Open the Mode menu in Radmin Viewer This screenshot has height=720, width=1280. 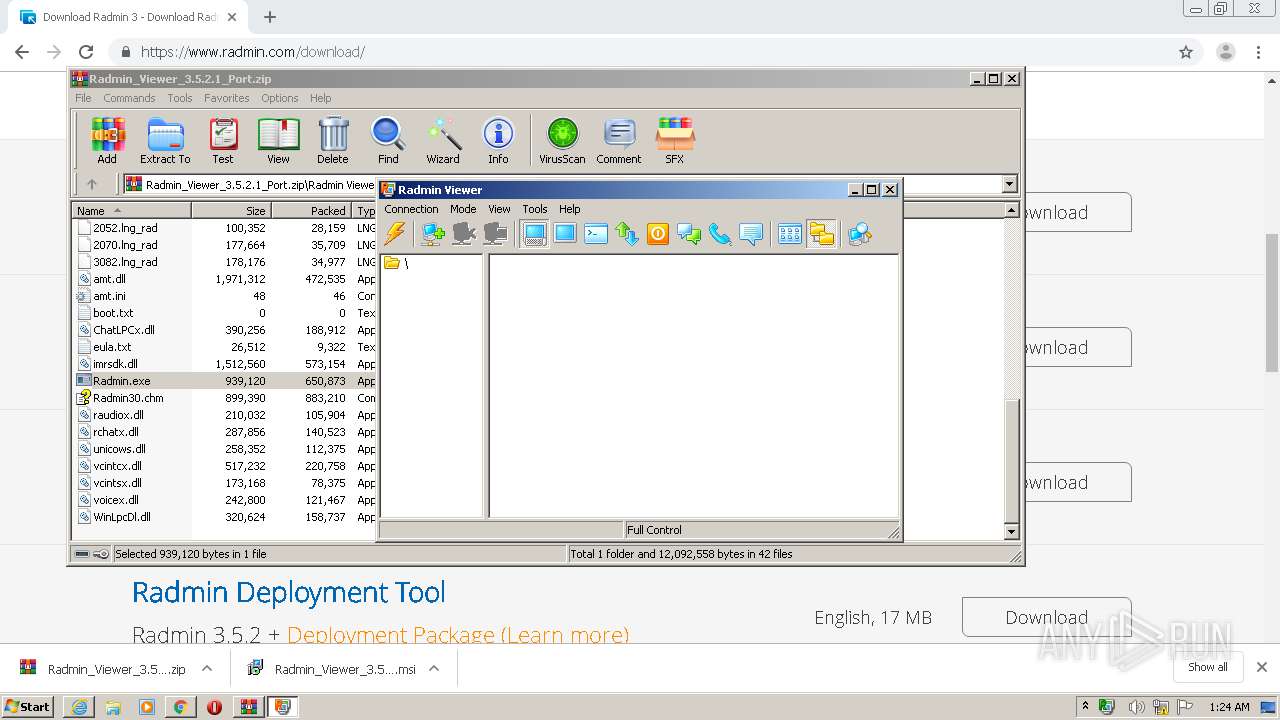(x=463, y=209)
